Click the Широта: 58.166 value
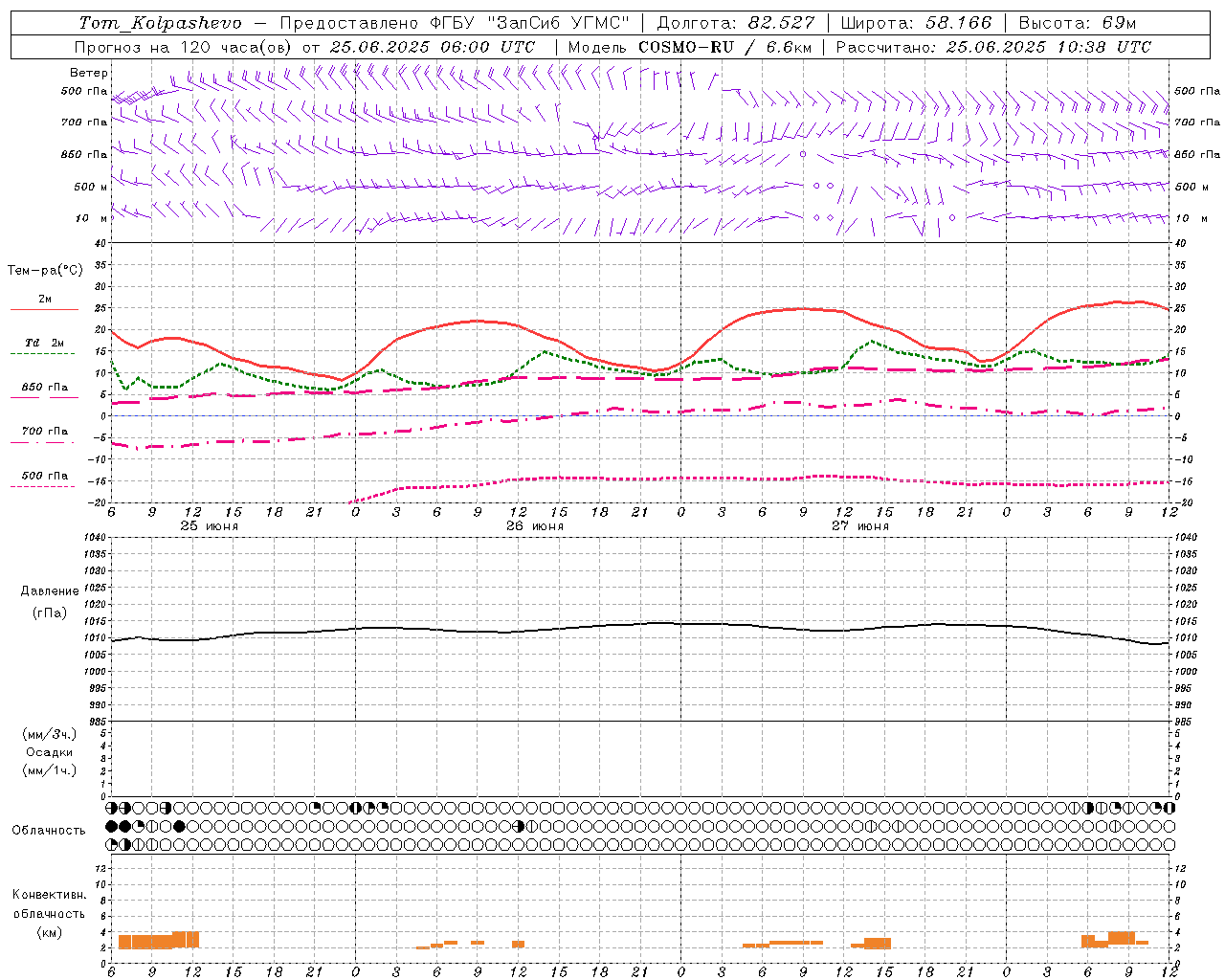This screenshot has width=1225, height=980. pos(916,23)
